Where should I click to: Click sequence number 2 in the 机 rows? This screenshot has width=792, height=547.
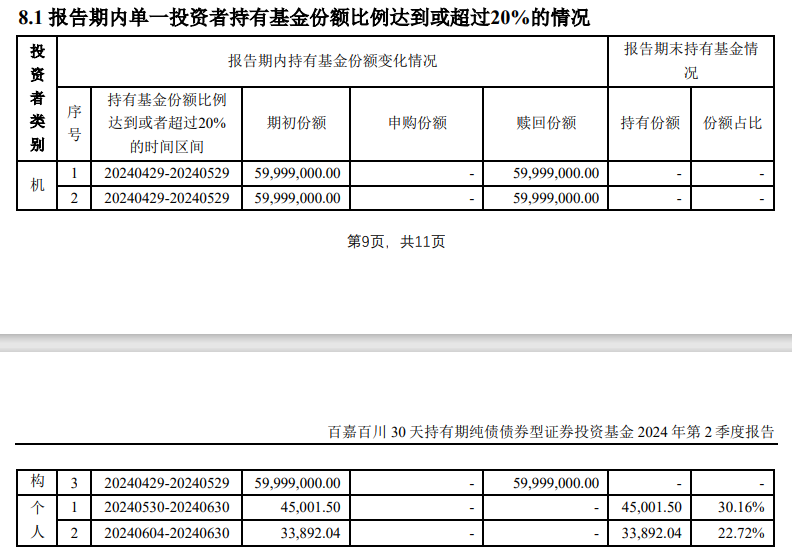[x=74, y=198]
